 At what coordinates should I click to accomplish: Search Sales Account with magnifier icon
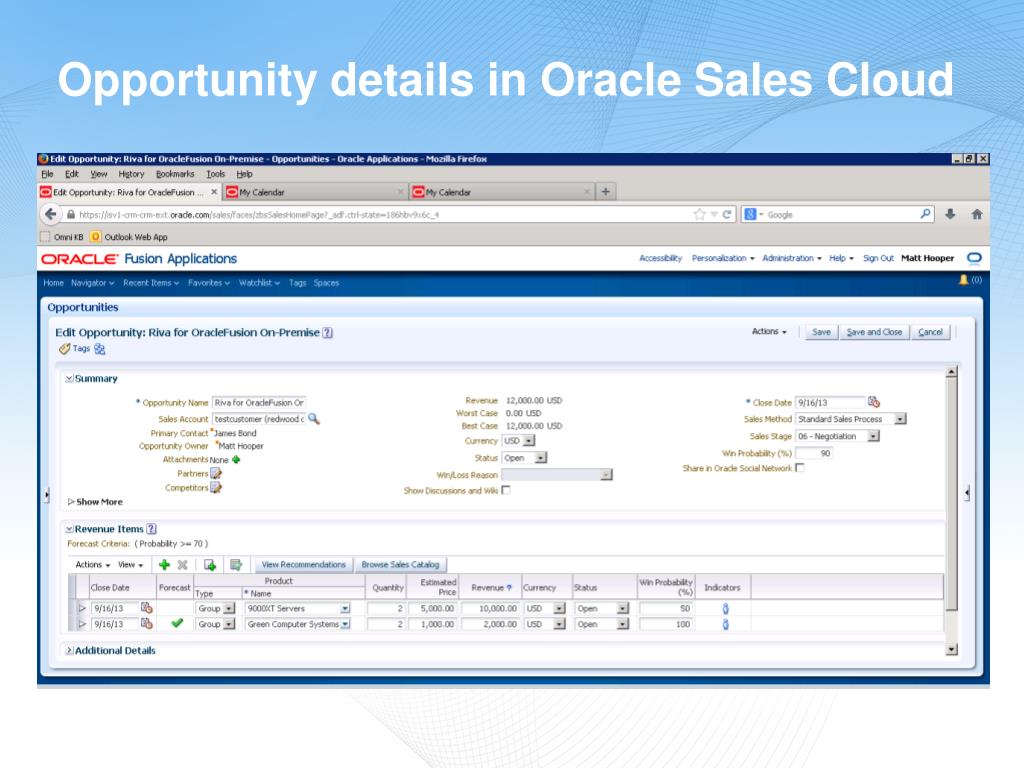pyautogui.click(x=313, y=419)
